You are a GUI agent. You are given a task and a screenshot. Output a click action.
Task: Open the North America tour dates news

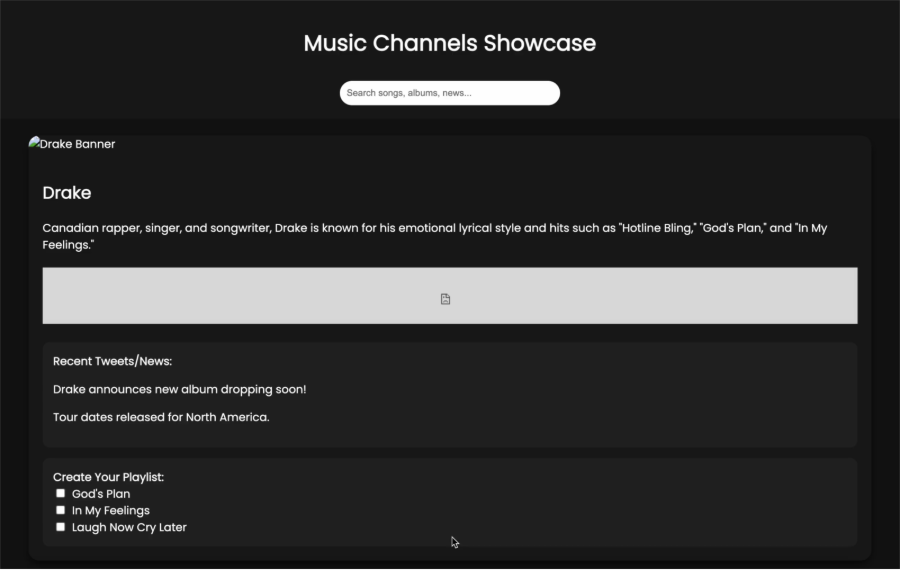point(161,417)
